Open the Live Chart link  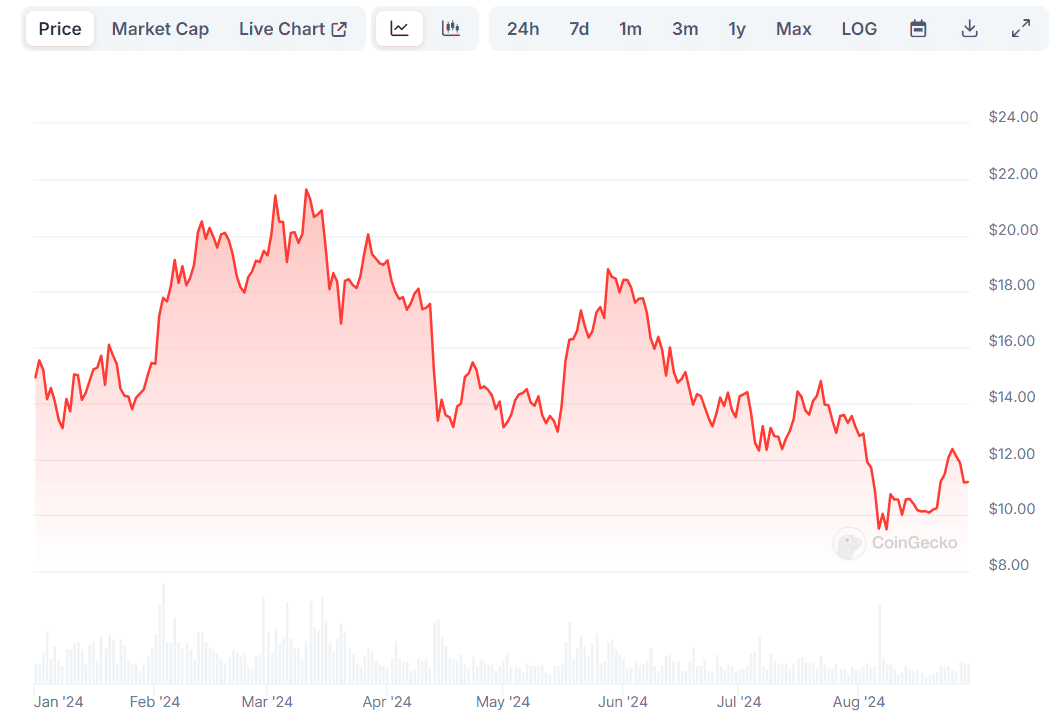[282, 29]
